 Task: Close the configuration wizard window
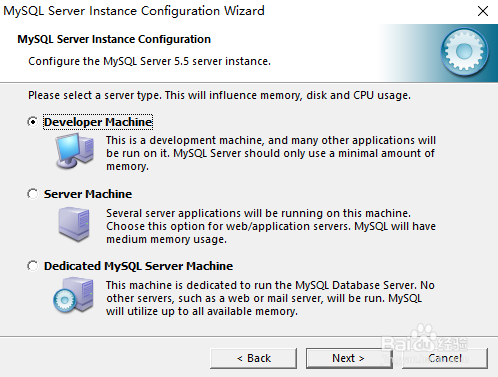point(483,11)
